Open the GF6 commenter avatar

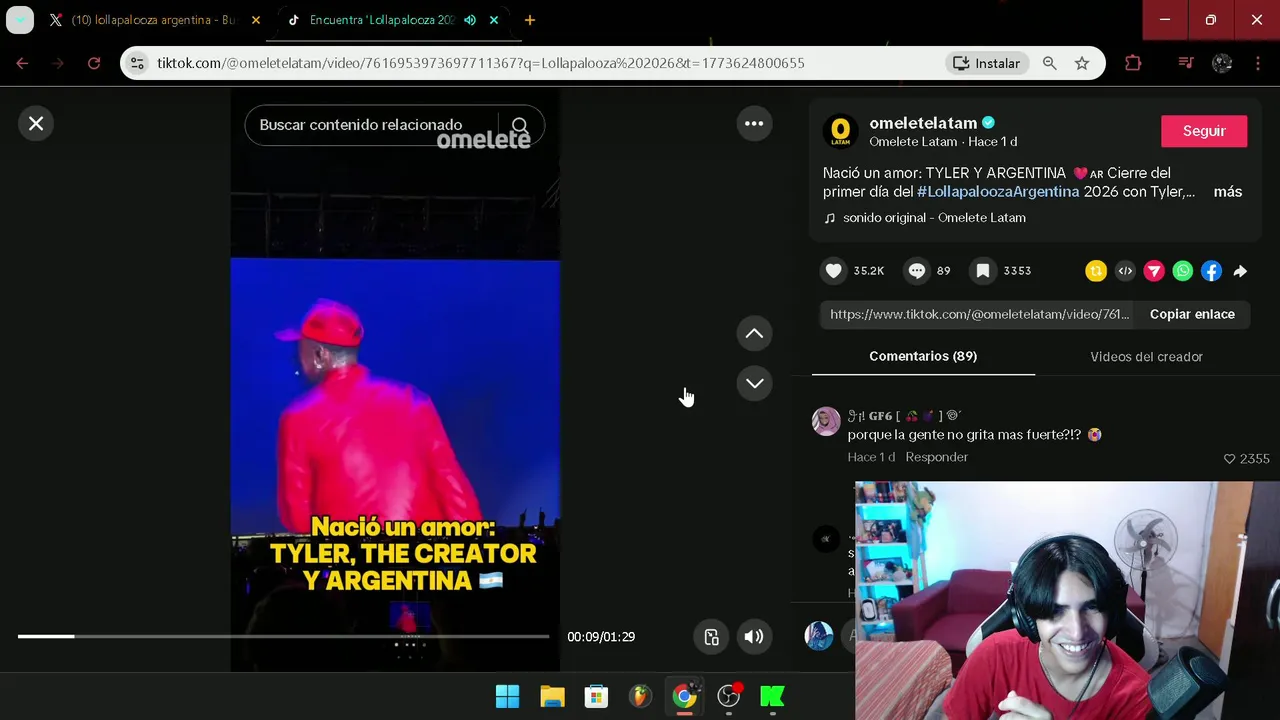tap(826, 421)
